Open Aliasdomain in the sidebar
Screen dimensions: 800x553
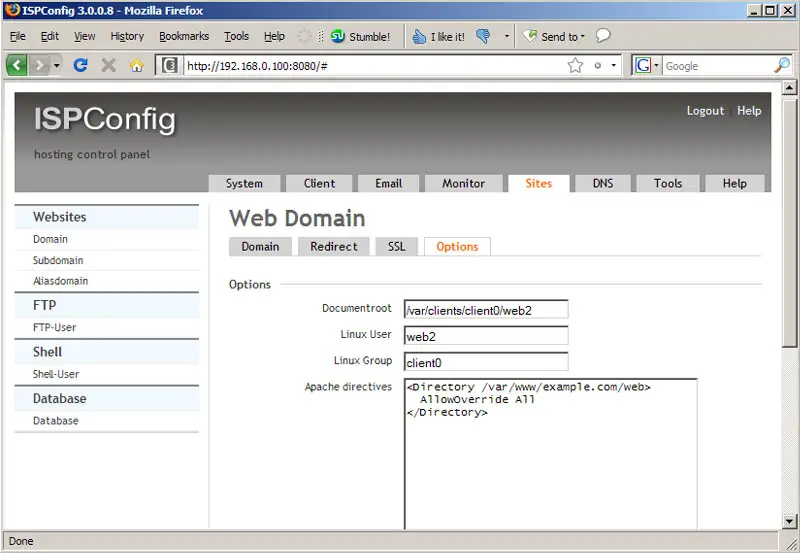(60, 281)
